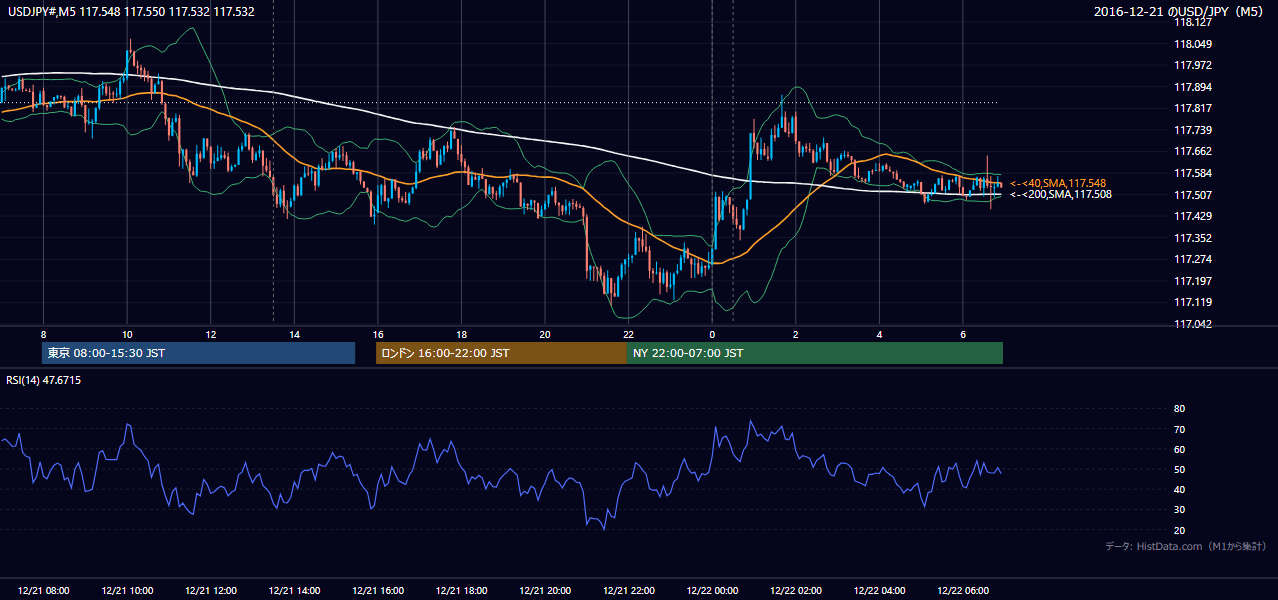
Task: Select the 40 SMA 117.548 label
Action: pyautogui.click(x=1058, y=183)
